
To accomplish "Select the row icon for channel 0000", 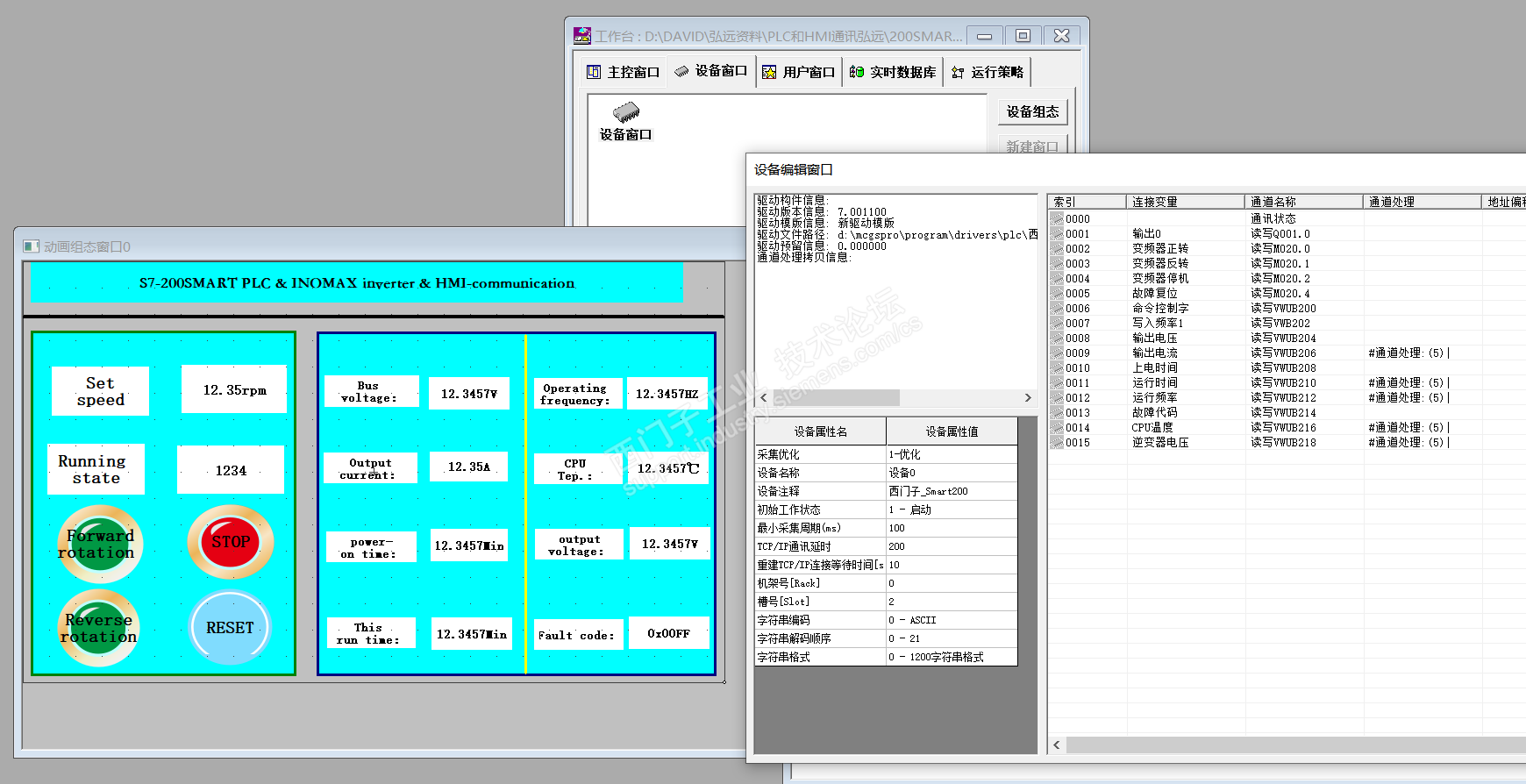I will tap(1057, 219).
